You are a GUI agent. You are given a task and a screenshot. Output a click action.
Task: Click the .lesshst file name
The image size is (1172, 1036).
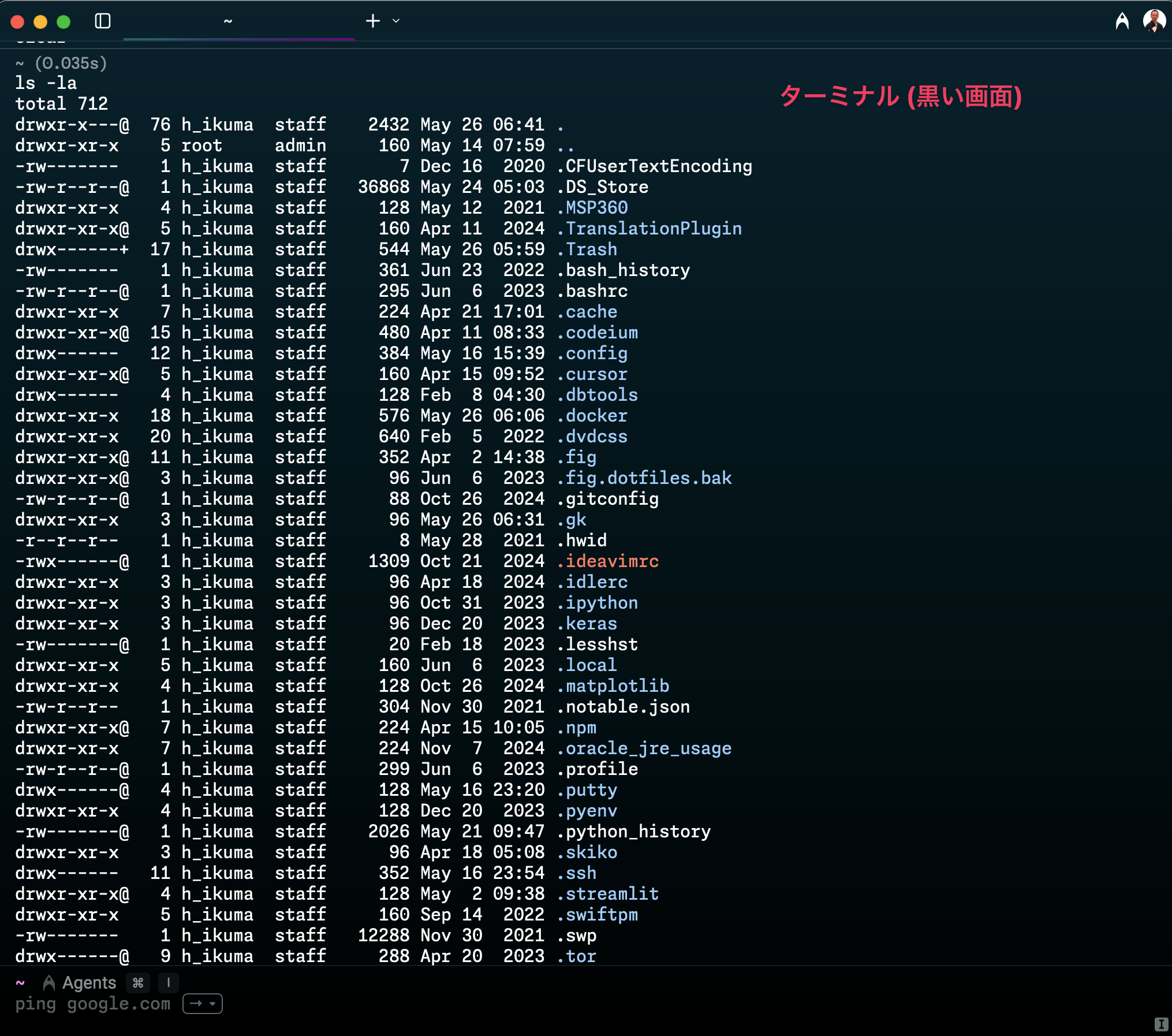click(x=597, y=644)
